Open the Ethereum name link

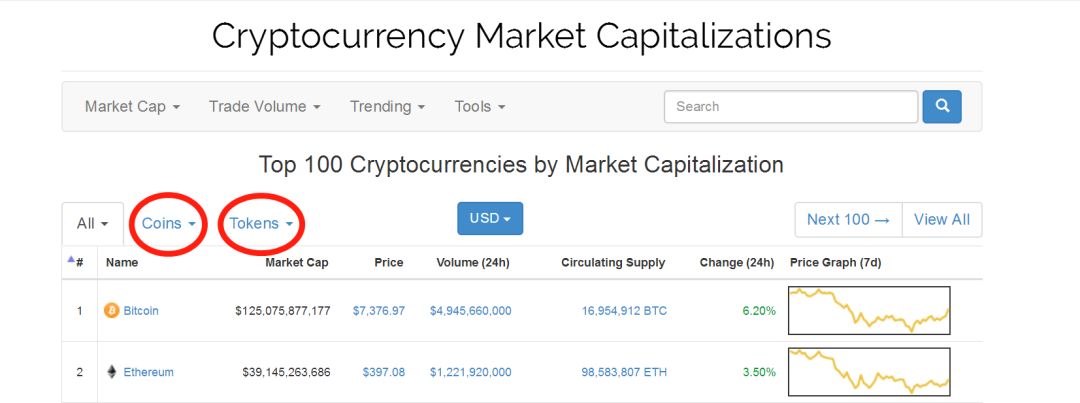point(148,372)
